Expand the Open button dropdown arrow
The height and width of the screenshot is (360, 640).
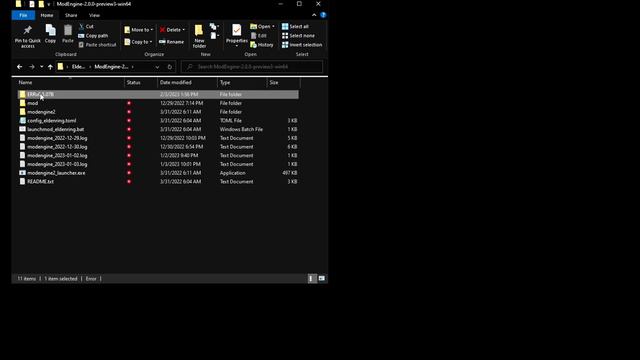coord(273,27)
